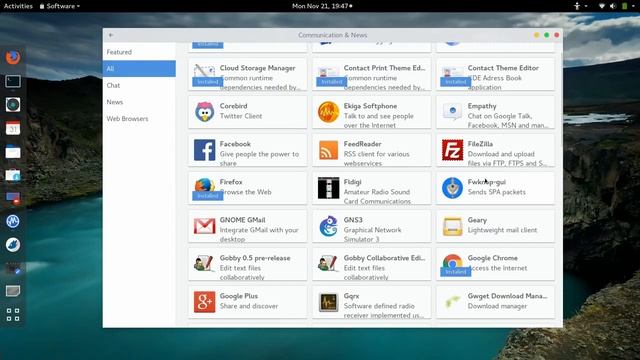Open the Fldigi radio icon
Screen dimensions: 640x360
click(329, 188)
